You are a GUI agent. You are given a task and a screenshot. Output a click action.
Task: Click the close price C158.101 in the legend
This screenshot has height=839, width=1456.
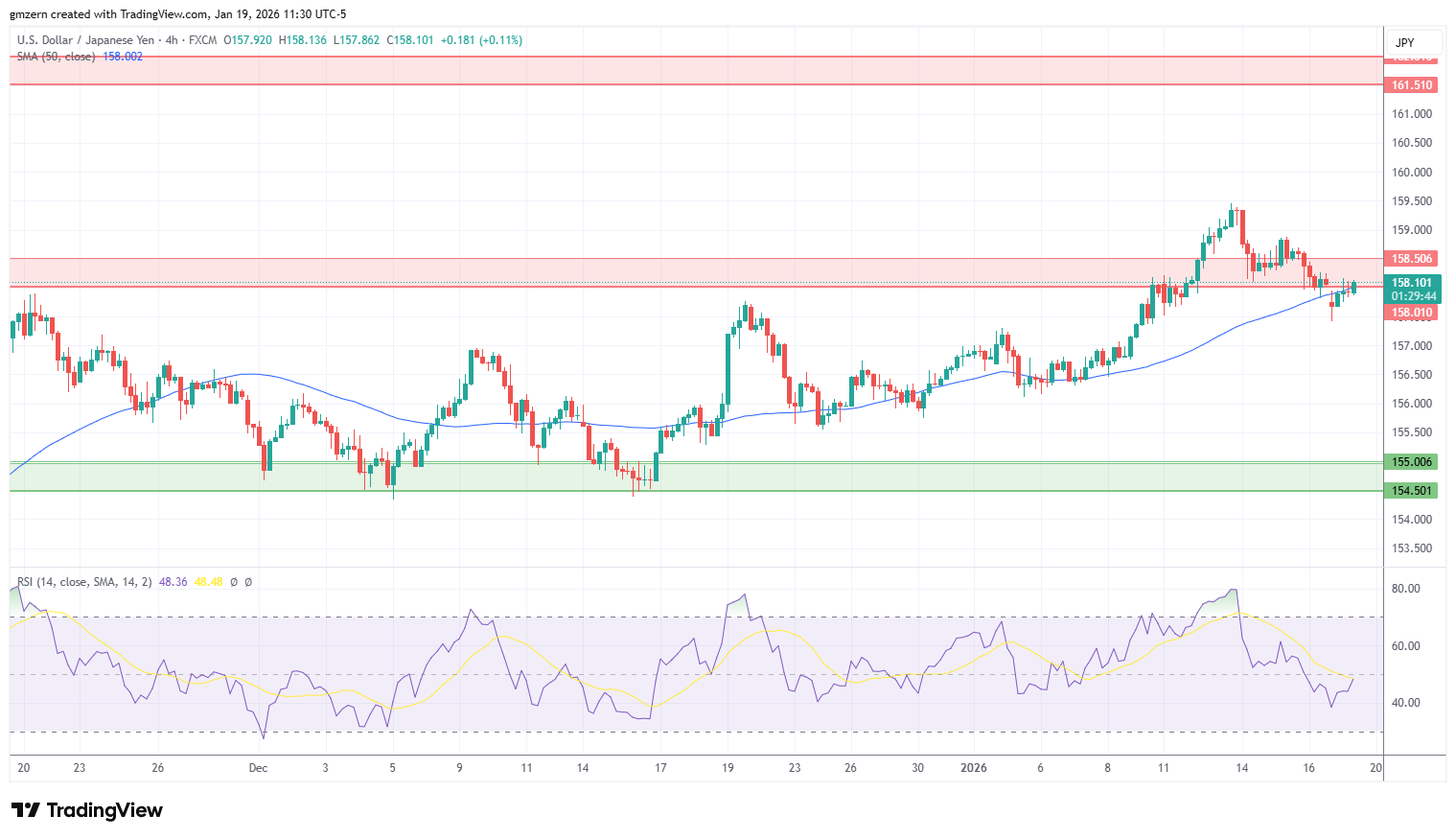tap(410, 40)
